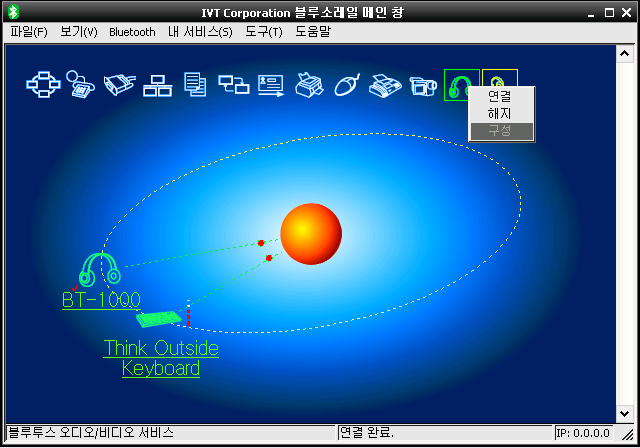Screen dimensions: 640x448
Task: Select the information synchronization icon
Action: (233, 85)
